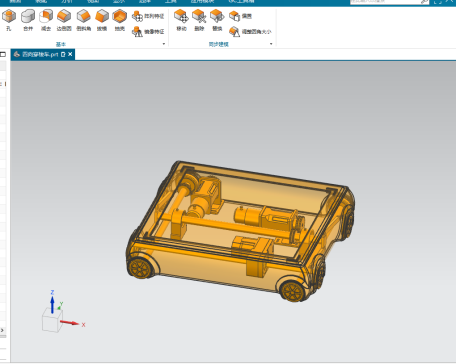Click the Delete Face (删除) icon
The height and width of the screenshot is (364, 456).
(199, 20)
